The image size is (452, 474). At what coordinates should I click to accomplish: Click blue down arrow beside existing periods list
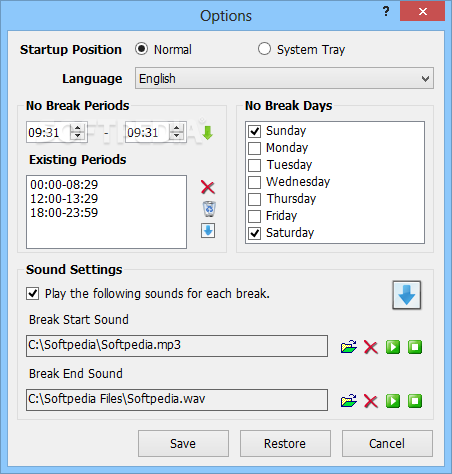tap(208, 231)
